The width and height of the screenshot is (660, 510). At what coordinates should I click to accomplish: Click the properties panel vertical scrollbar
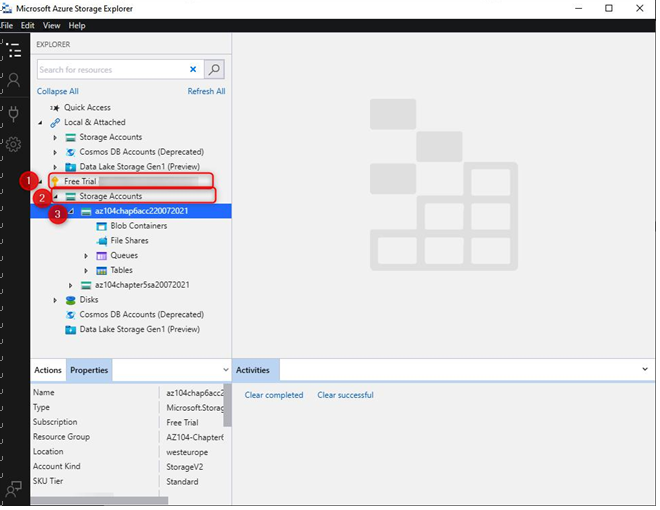pos(227,405)
